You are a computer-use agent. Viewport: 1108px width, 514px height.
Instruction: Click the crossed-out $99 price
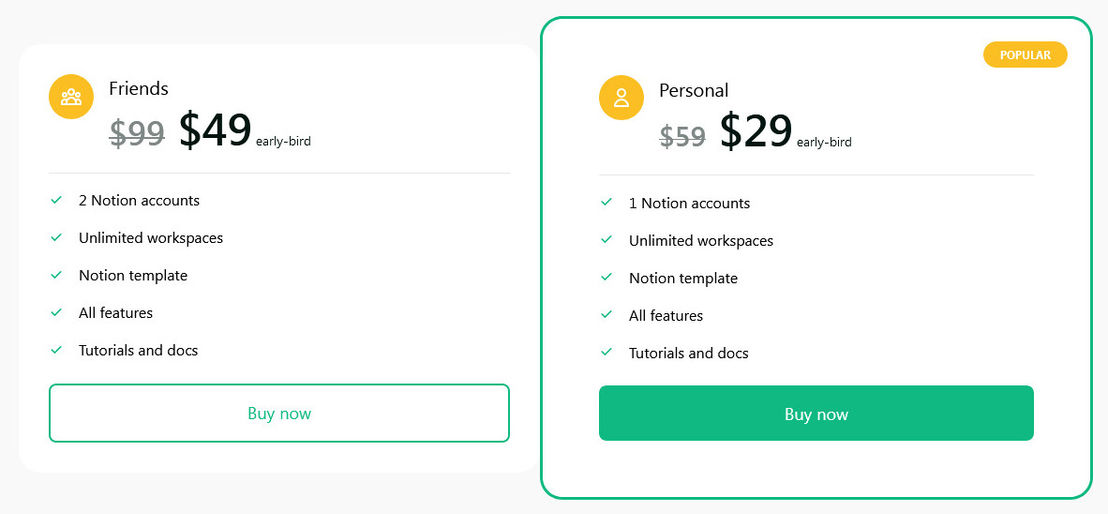point(137,134)
